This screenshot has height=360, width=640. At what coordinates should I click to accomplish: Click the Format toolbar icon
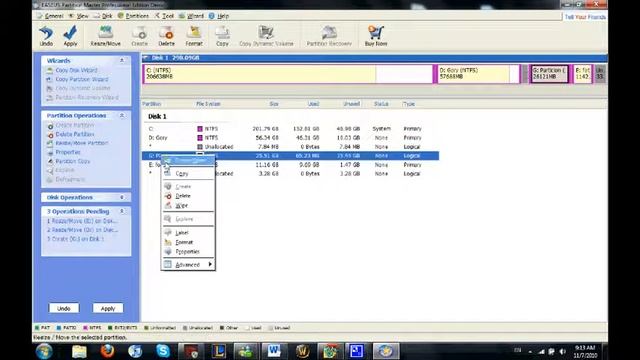point(194,36)
